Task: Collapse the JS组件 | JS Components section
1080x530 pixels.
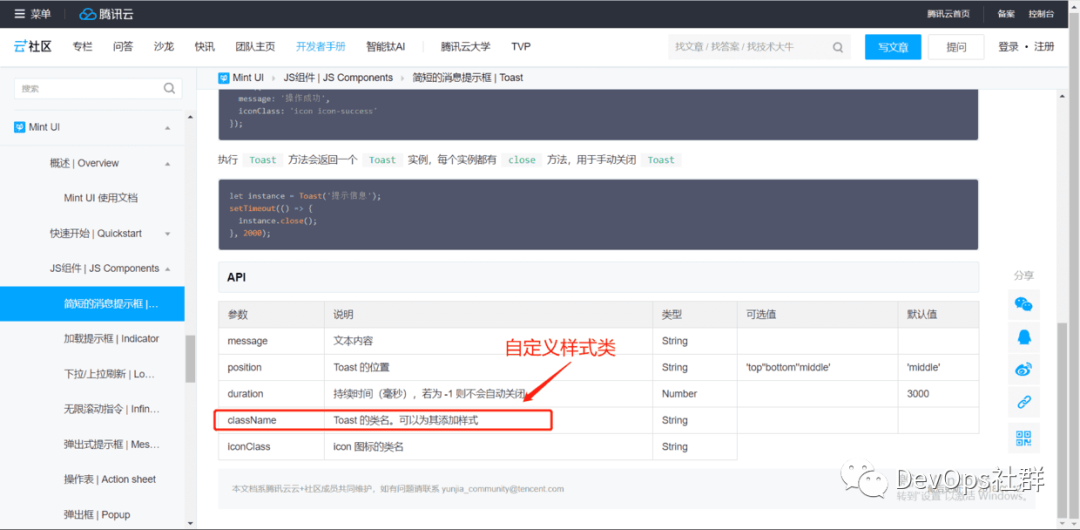Action: click(167, 269)
